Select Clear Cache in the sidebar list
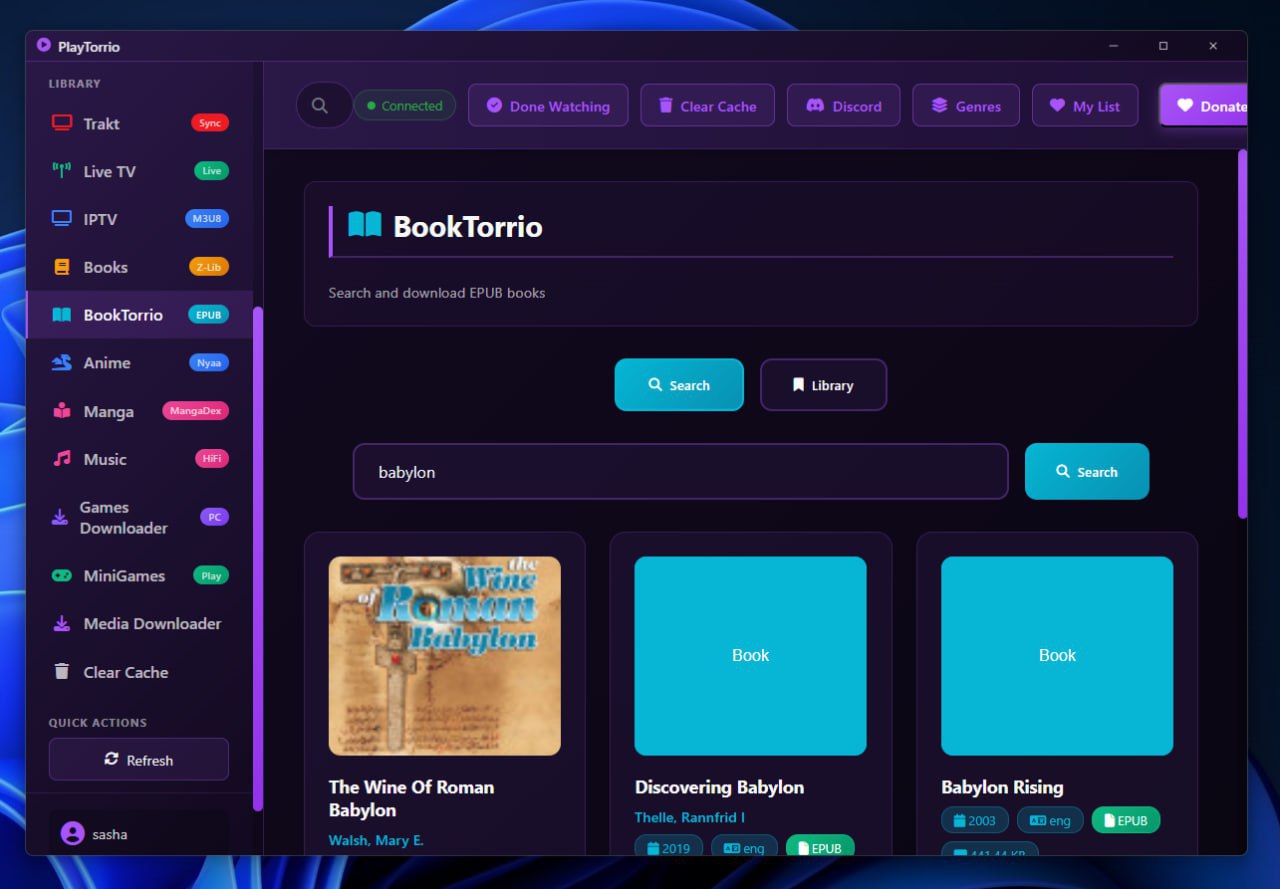The height and width of the screenshot is (889, 1280). 140,672
